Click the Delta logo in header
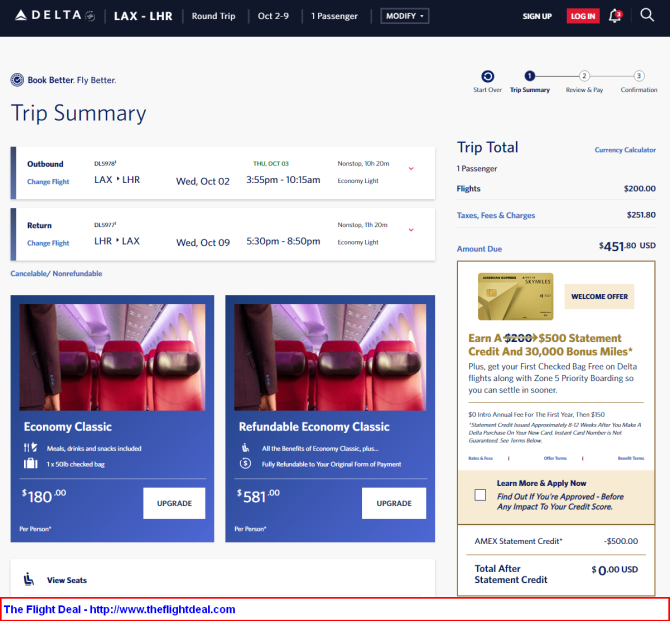The image size is (670, 621). click(54, 16)
